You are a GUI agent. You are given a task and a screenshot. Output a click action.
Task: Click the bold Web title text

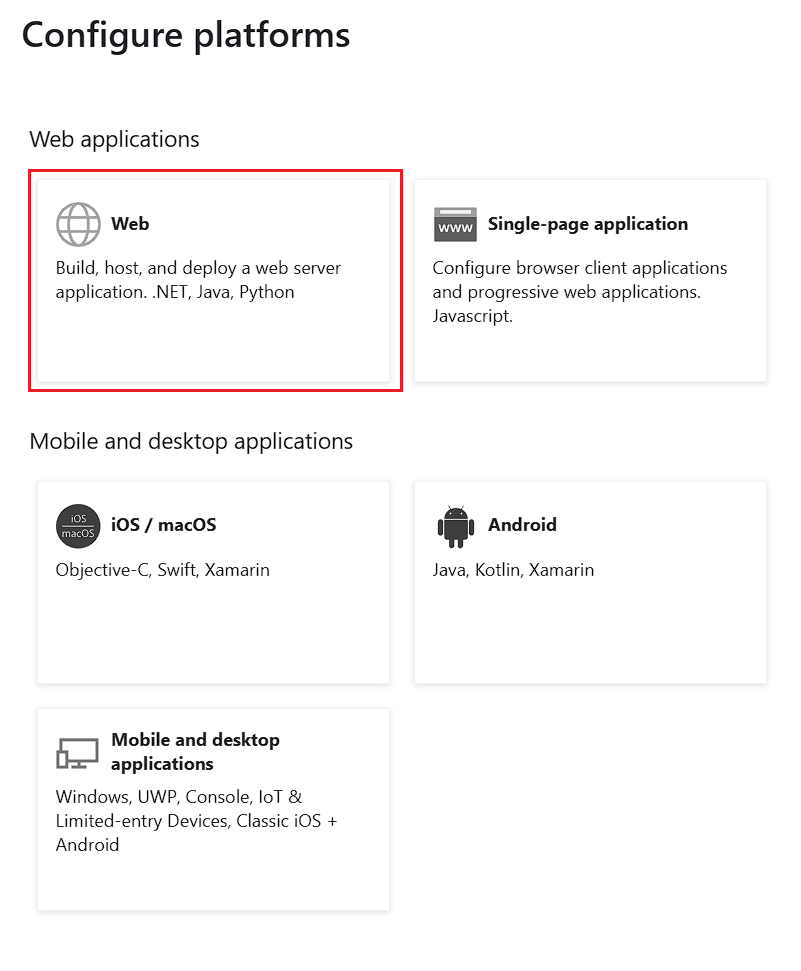click(x=130, y=224)
